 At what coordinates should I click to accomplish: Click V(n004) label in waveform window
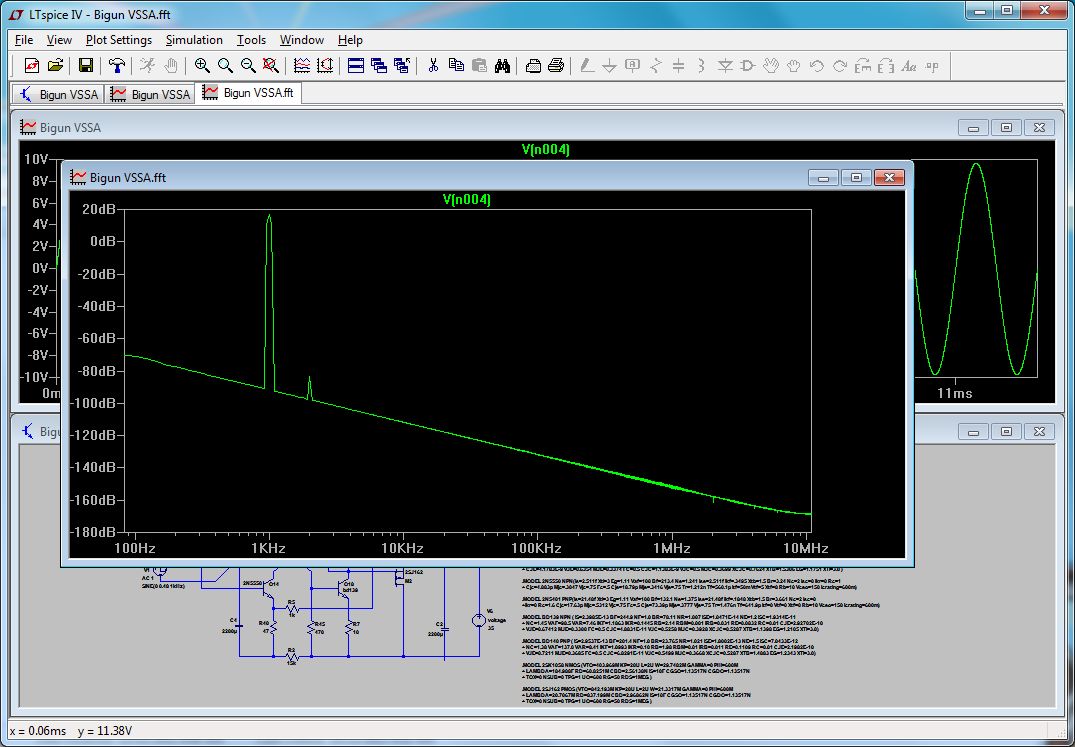pos(546,149)
